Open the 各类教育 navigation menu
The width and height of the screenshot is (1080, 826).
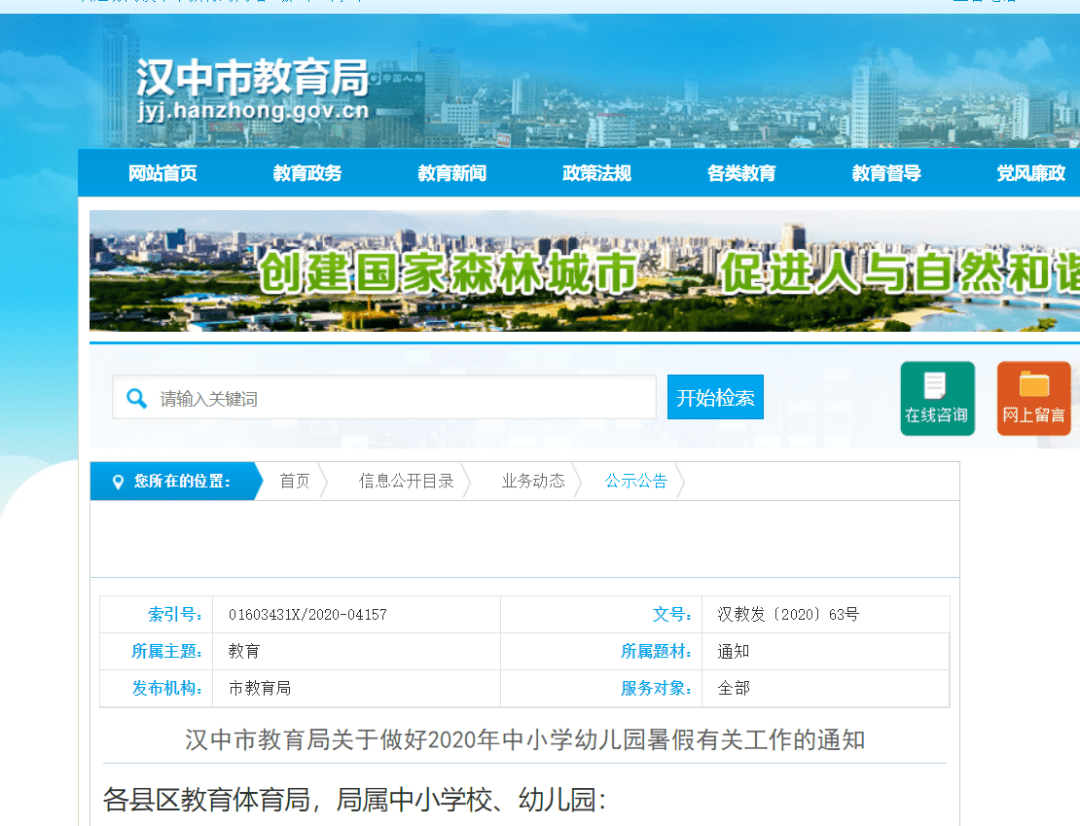(740, 172)
